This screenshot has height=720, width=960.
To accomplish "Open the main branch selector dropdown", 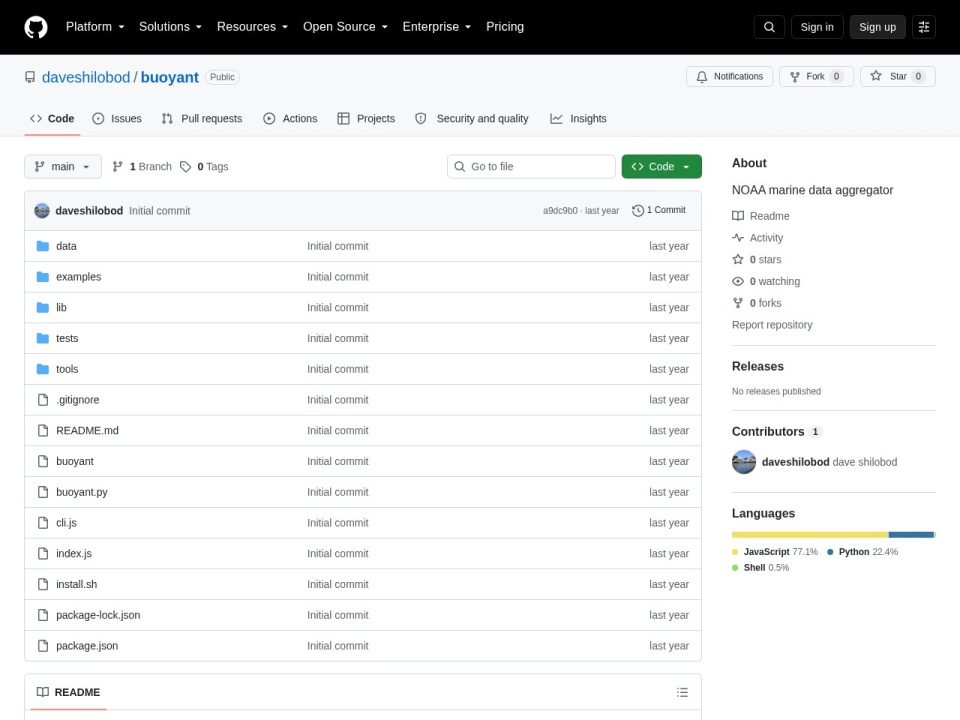I will [62, 167].
